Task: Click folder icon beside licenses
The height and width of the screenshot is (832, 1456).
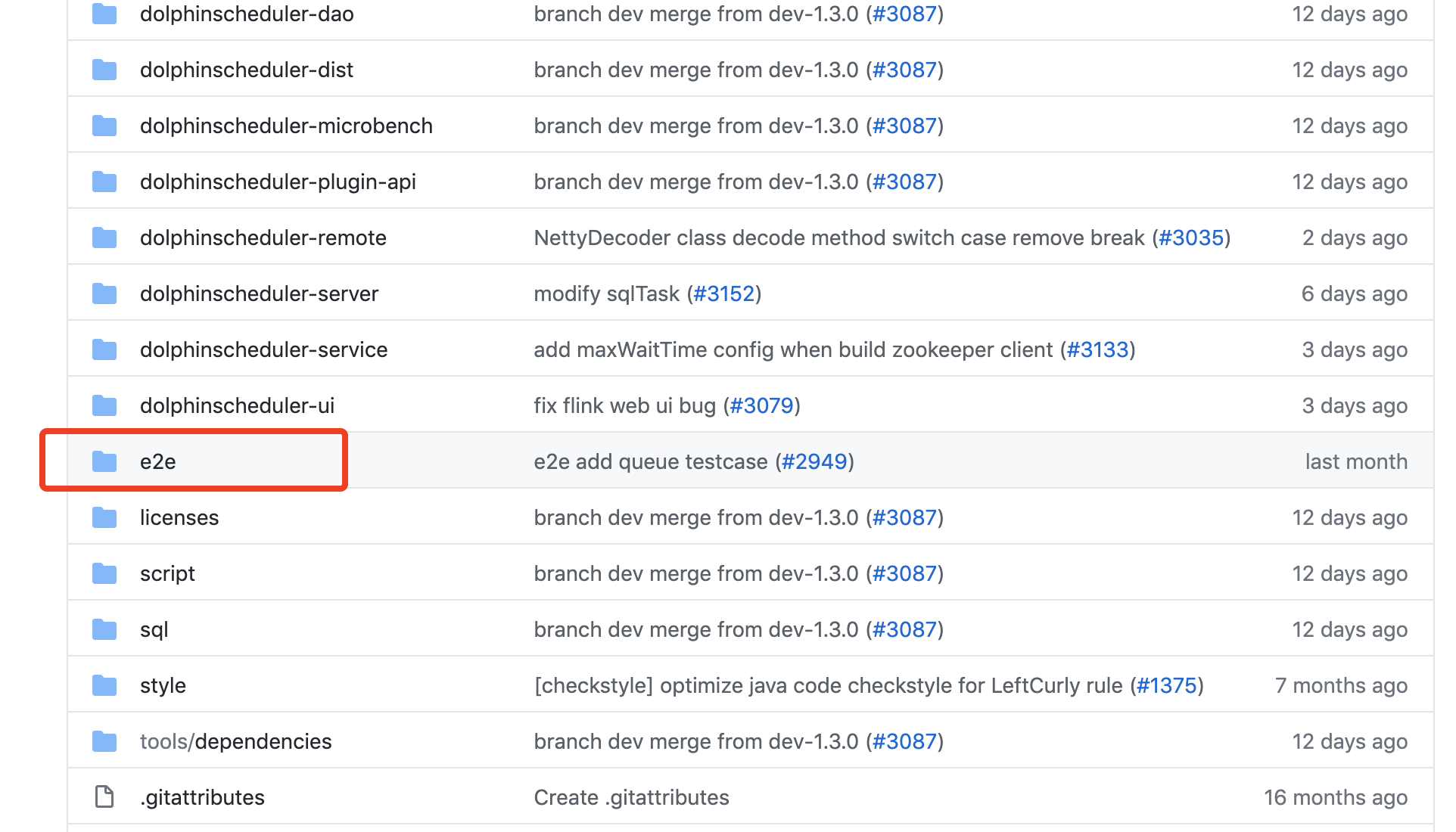Action: pyautogui.click(x=104, y=517)
